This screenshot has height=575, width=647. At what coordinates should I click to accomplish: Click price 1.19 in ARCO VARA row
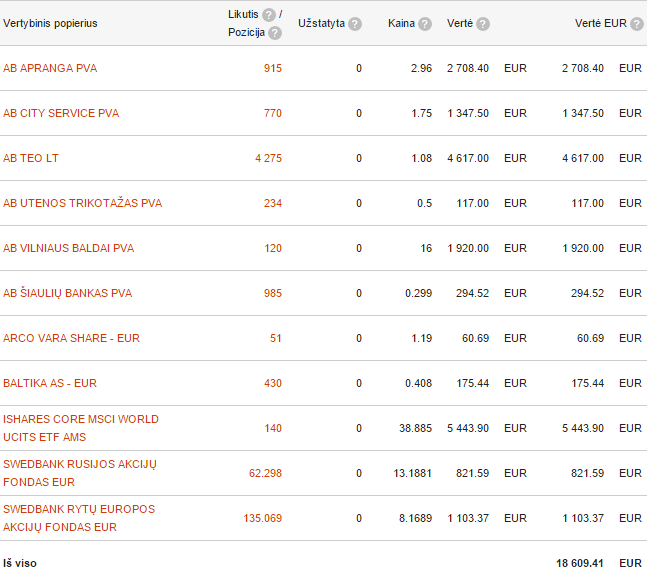point(421,338)
